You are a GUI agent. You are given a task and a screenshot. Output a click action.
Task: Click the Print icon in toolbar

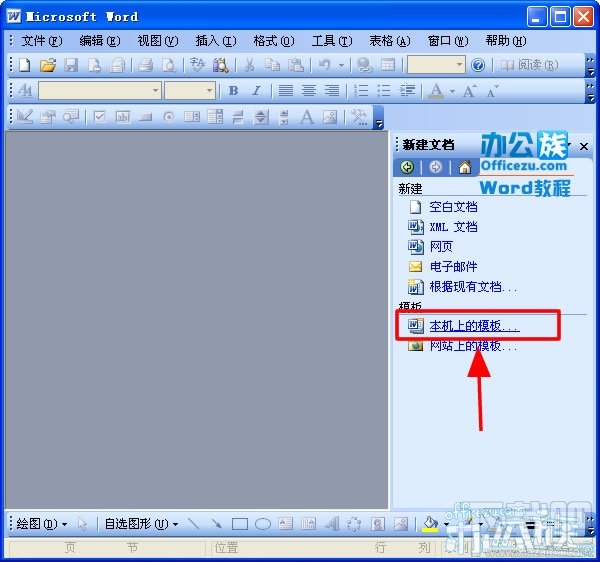pos(146,65)
